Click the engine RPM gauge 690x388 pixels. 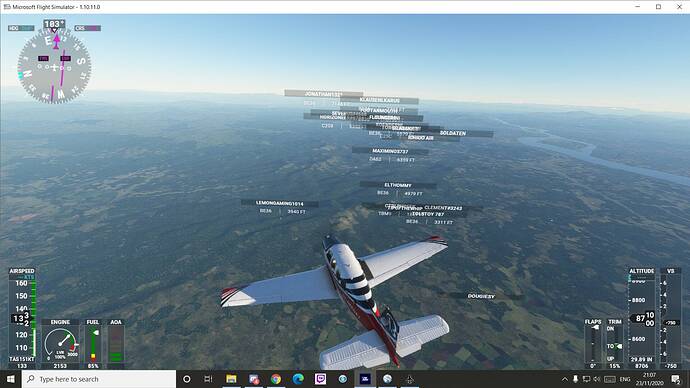60,344
